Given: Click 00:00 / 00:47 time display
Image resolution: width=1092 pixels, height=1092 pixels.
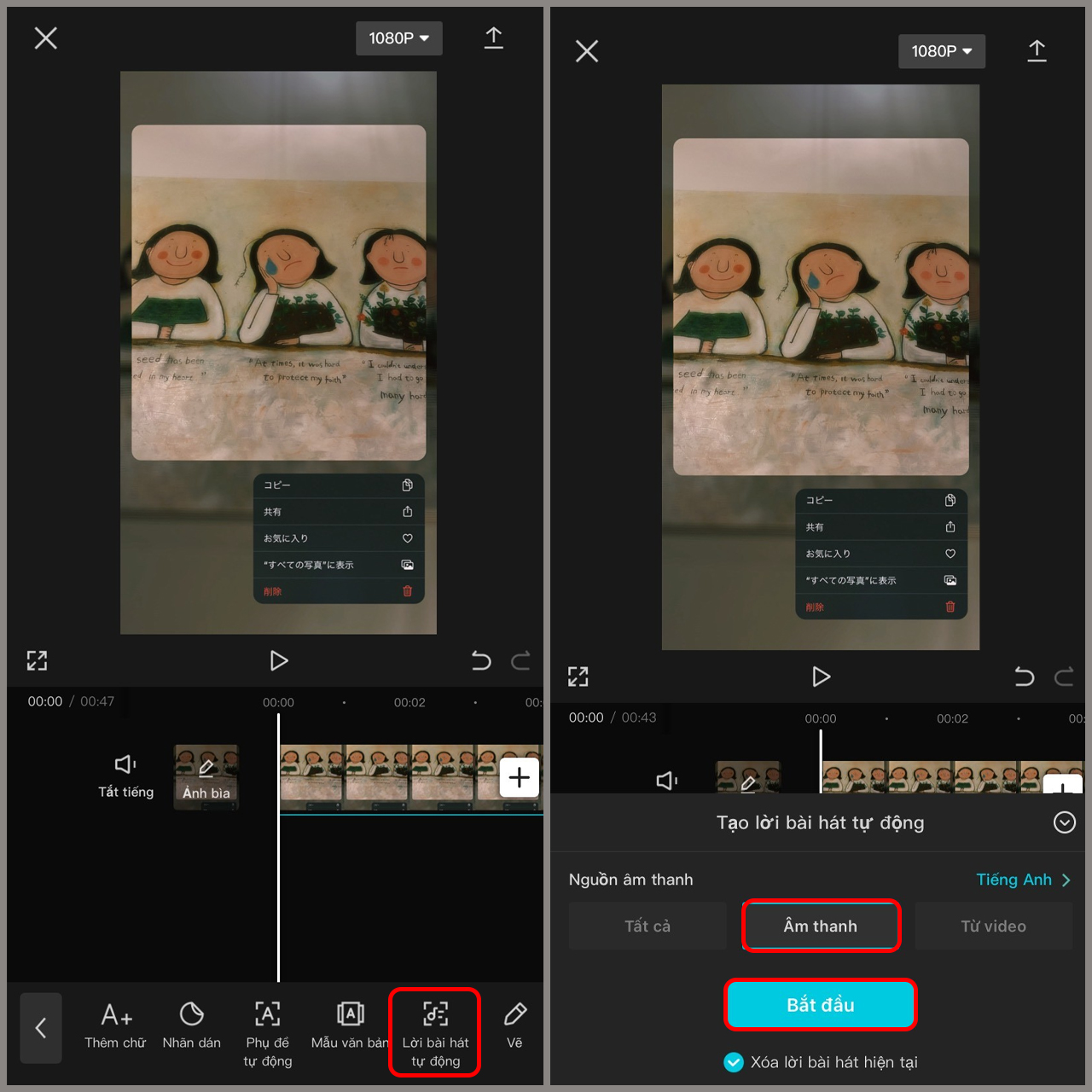Looking at the screenshot, I should [71, 701].
